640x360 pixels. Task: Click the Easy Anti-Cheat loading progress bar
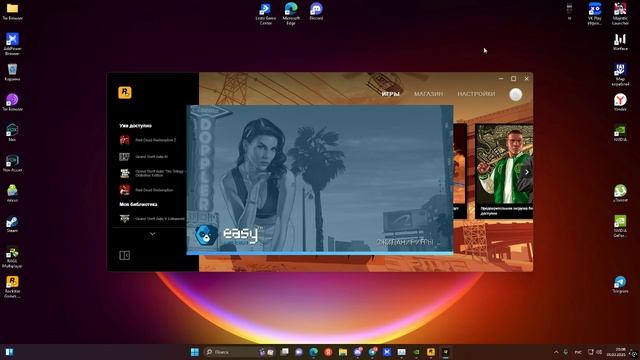point(320,253)
